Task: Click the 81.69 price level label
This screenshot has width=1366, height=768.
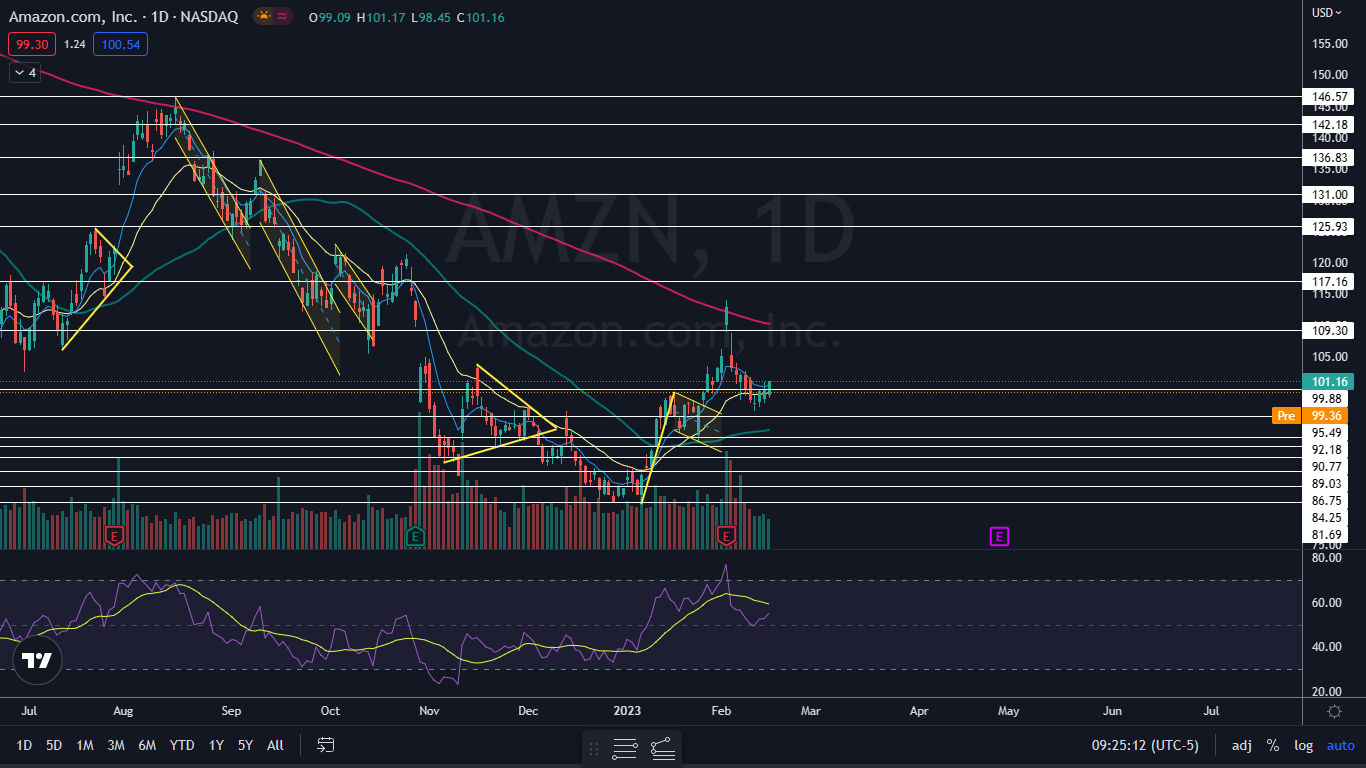Action: click(x=1327, y=534)
